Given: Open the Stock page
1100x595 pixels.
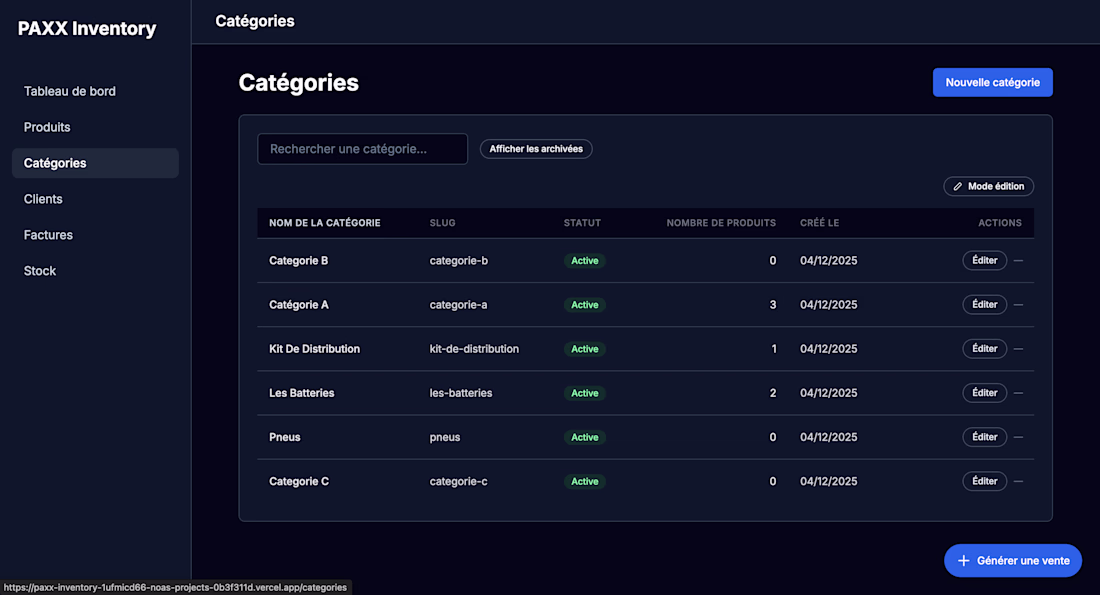Looking at the screenshot, I should tap(40, 271).
